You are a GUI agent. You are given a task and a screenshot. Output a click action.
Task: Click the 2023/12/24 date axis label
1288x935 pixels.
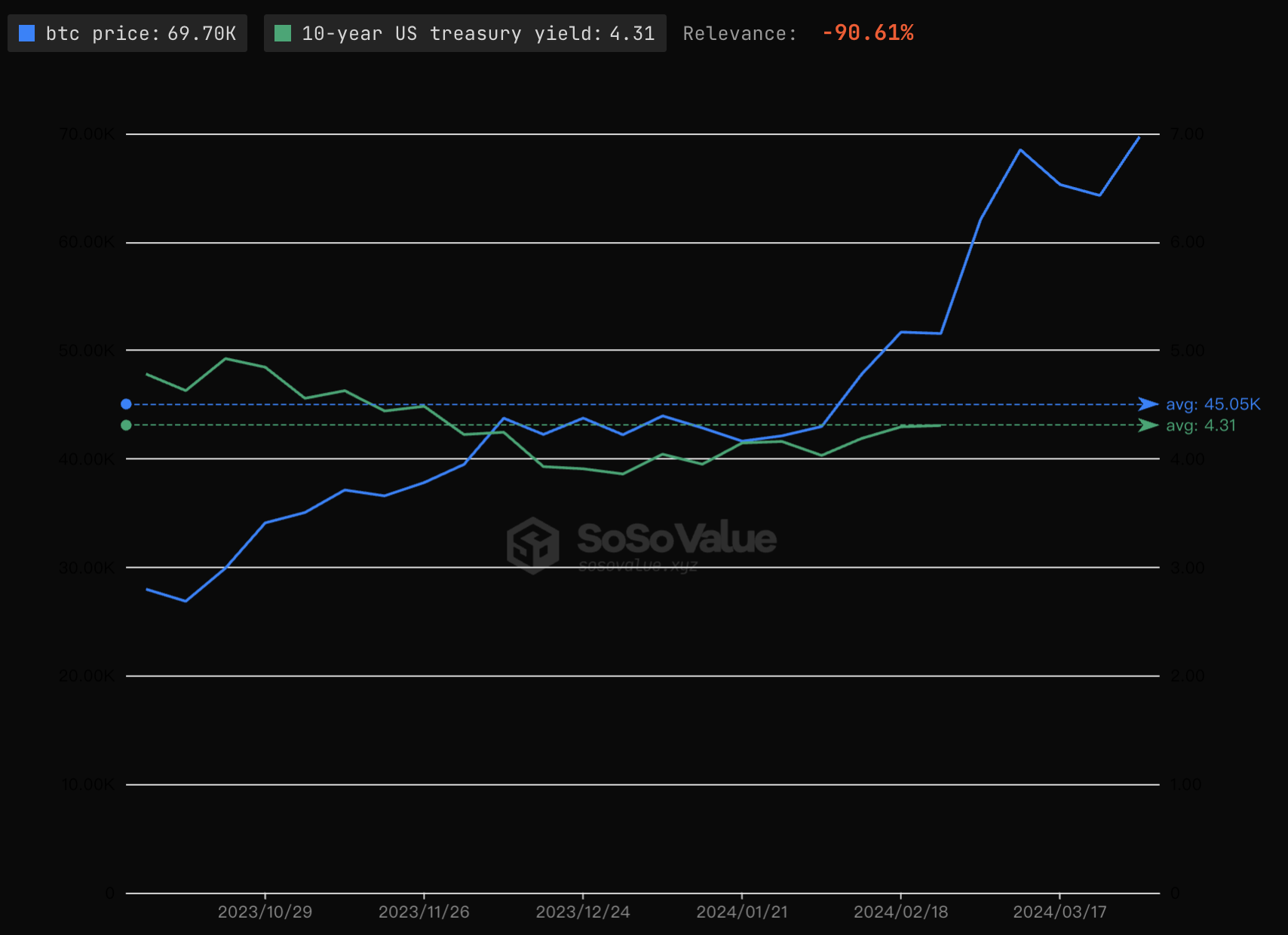pyautogui.click(x=583, y=912)
